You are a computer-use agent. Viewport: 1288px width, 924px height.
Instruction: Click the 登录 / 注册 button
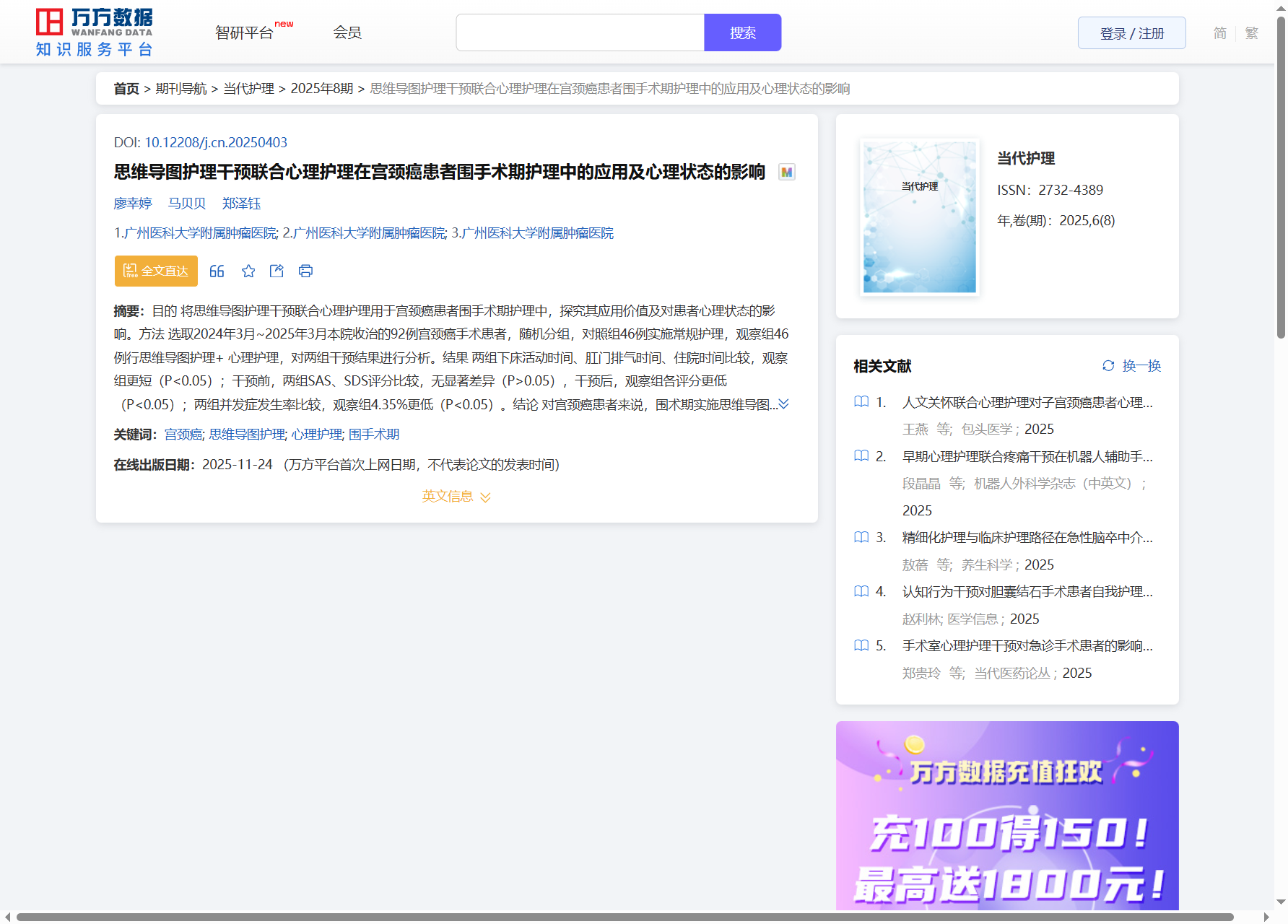point(1131,33)
